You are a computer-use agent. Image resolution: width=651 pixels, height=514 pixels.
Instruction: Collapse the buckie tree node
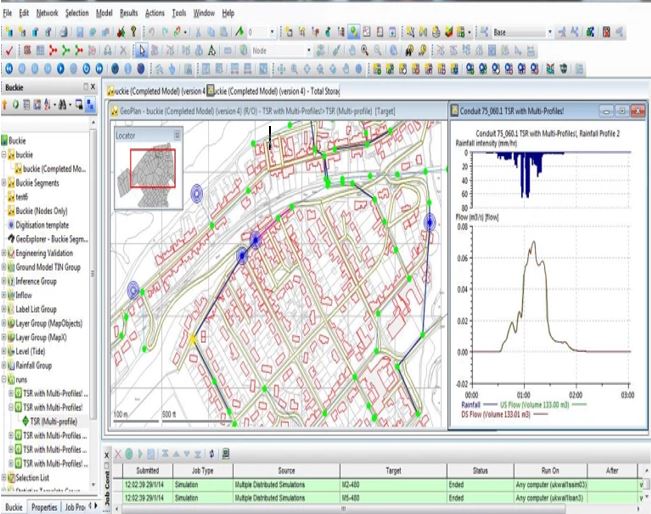tap(4, 155)
